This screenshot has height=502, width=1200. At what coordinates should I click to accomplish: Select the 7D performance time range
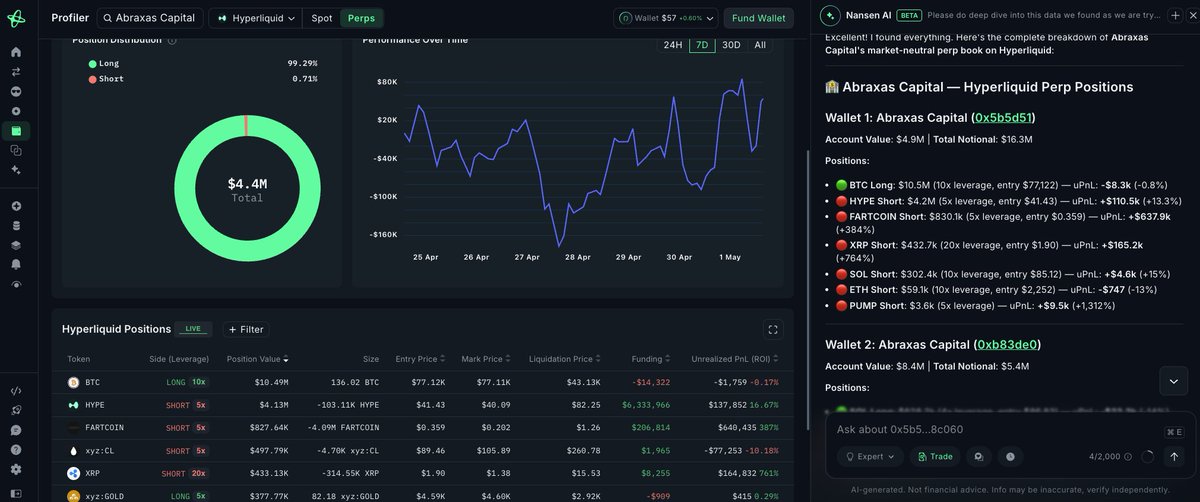pyautogui.click(x=702, y=45)
